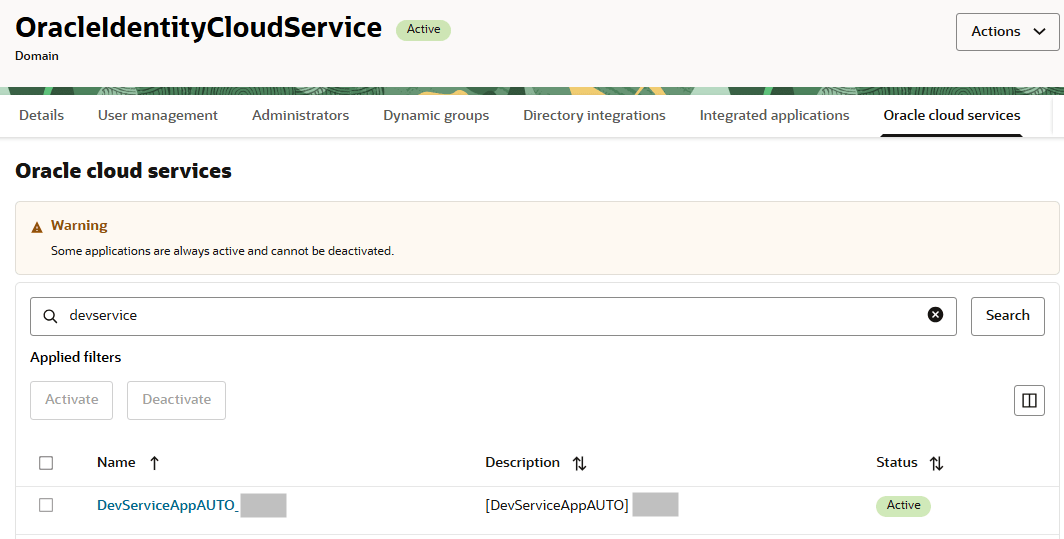1064x539 pixels.
Task: Sort the Description column
Action: 579,463
